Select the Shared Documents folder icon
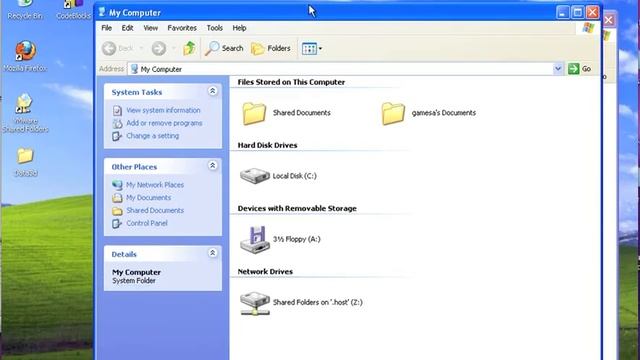The height and width of the screenshot is (360, 640). 254,113
